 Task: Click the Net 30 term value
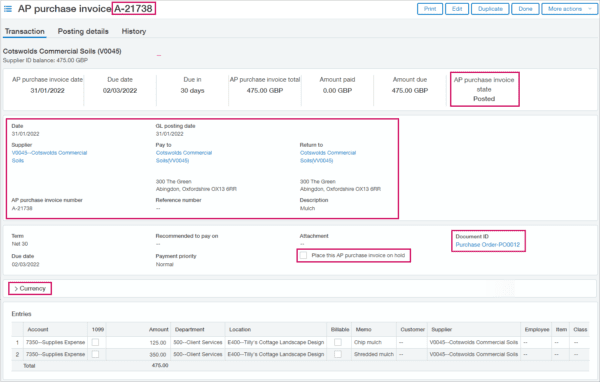(20, 244)
